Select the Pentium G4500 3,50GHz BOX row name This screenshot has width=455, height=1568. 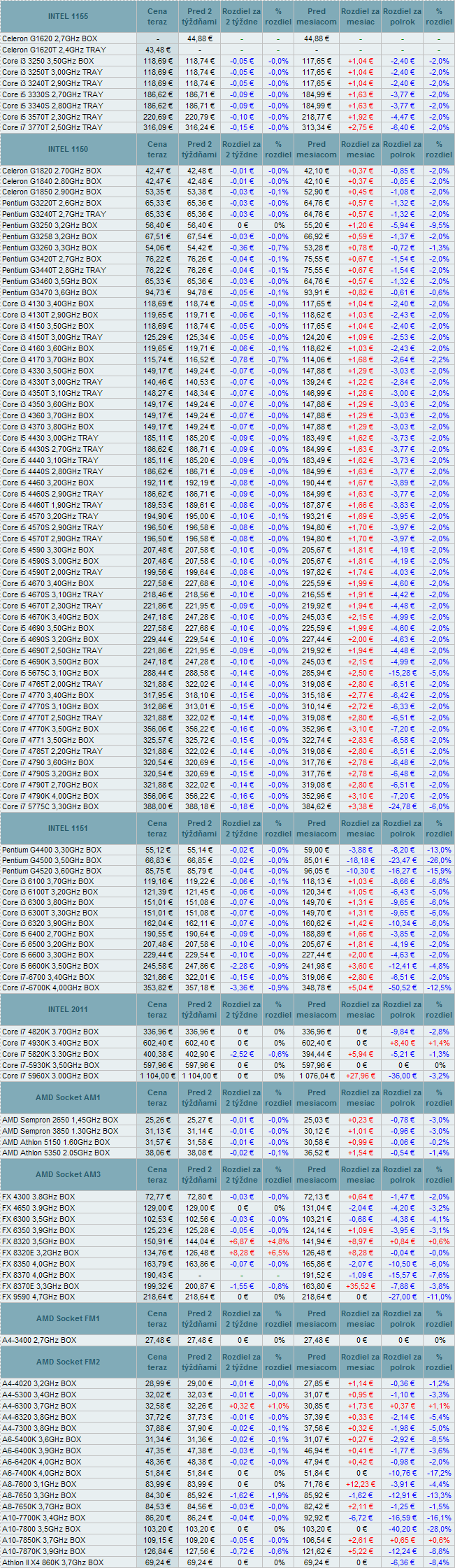(52, 860)
